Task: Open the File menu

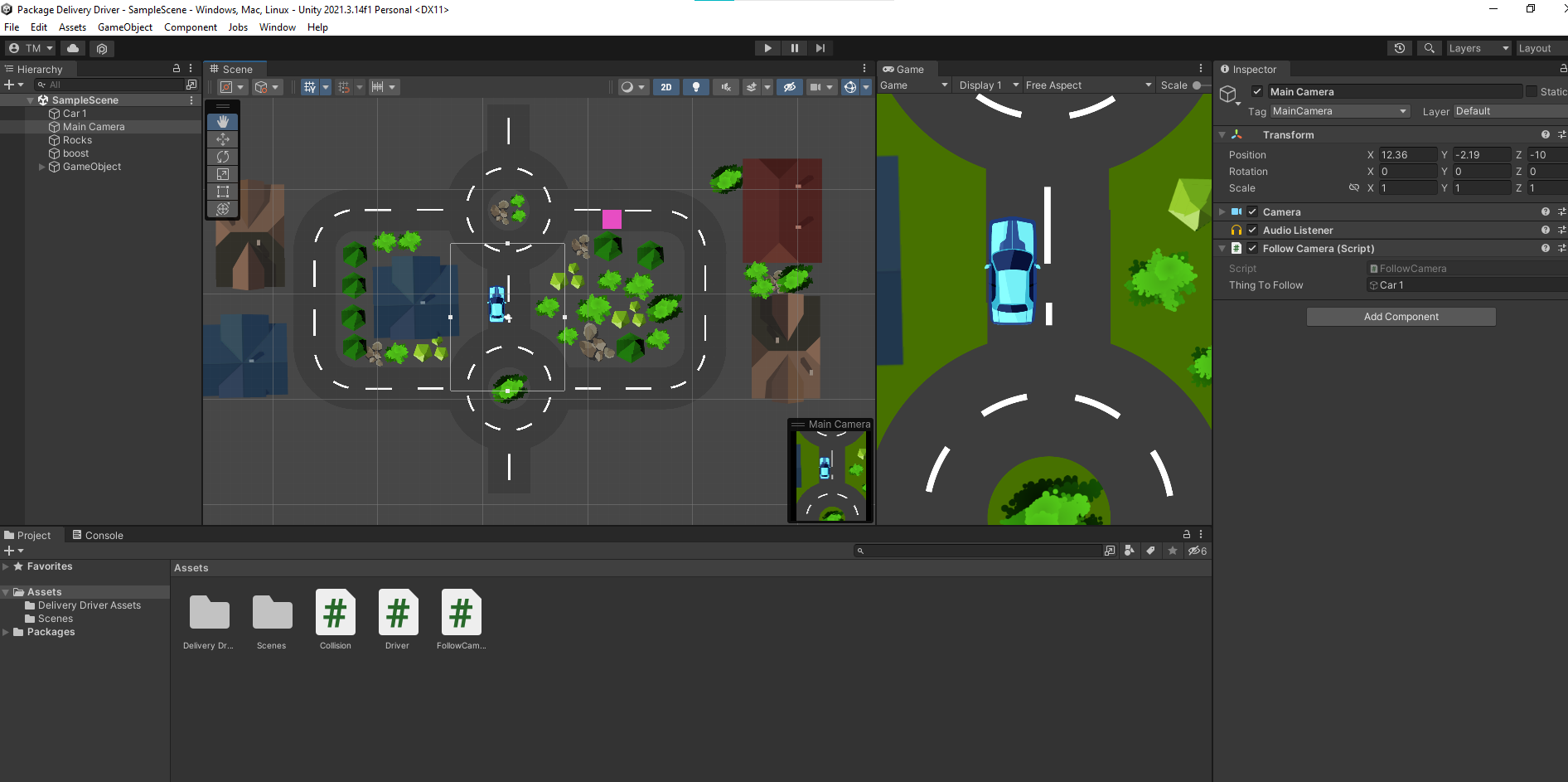Action: click(12, 27)
